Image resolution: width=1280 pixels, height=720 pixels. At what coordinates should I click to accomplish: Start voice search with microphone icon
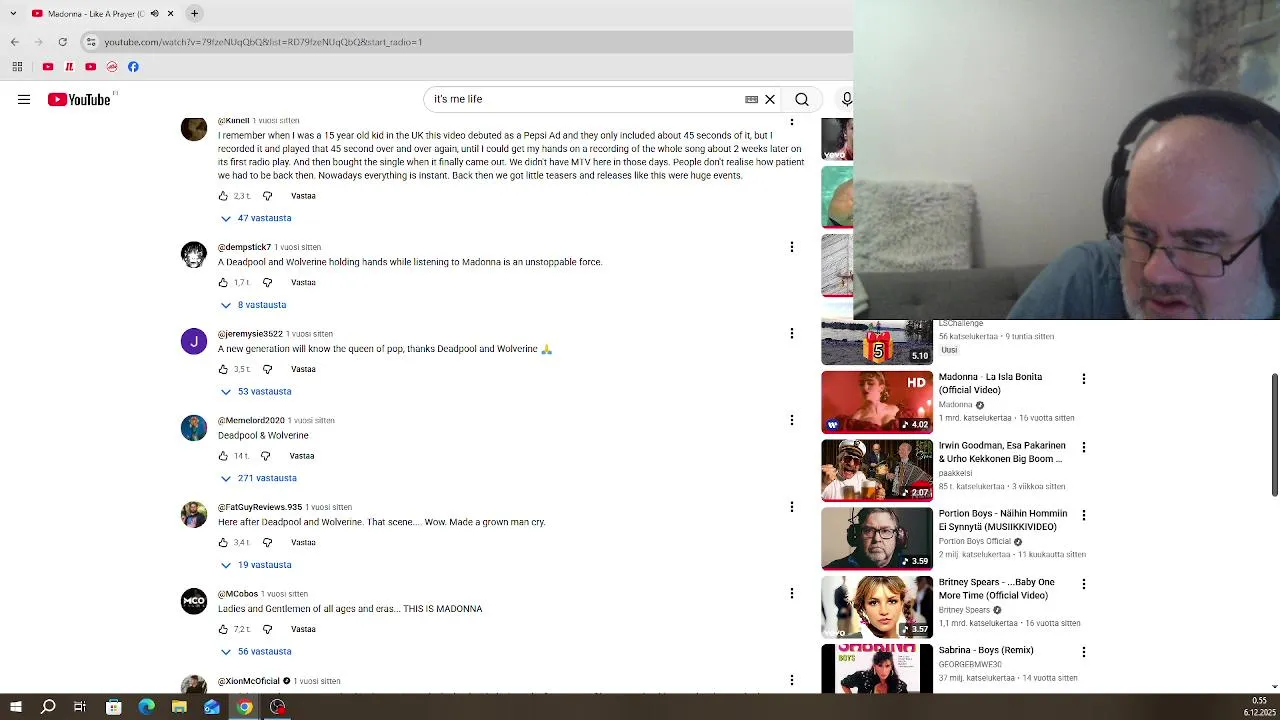(x=846, y=99)
